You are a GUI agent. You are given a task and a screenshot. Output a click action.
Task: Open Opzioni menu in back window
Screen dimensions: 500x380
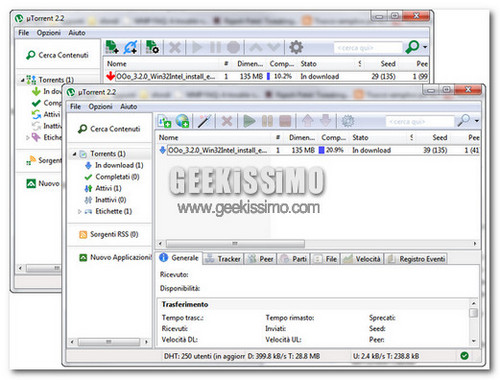click(x=49, y=33)
